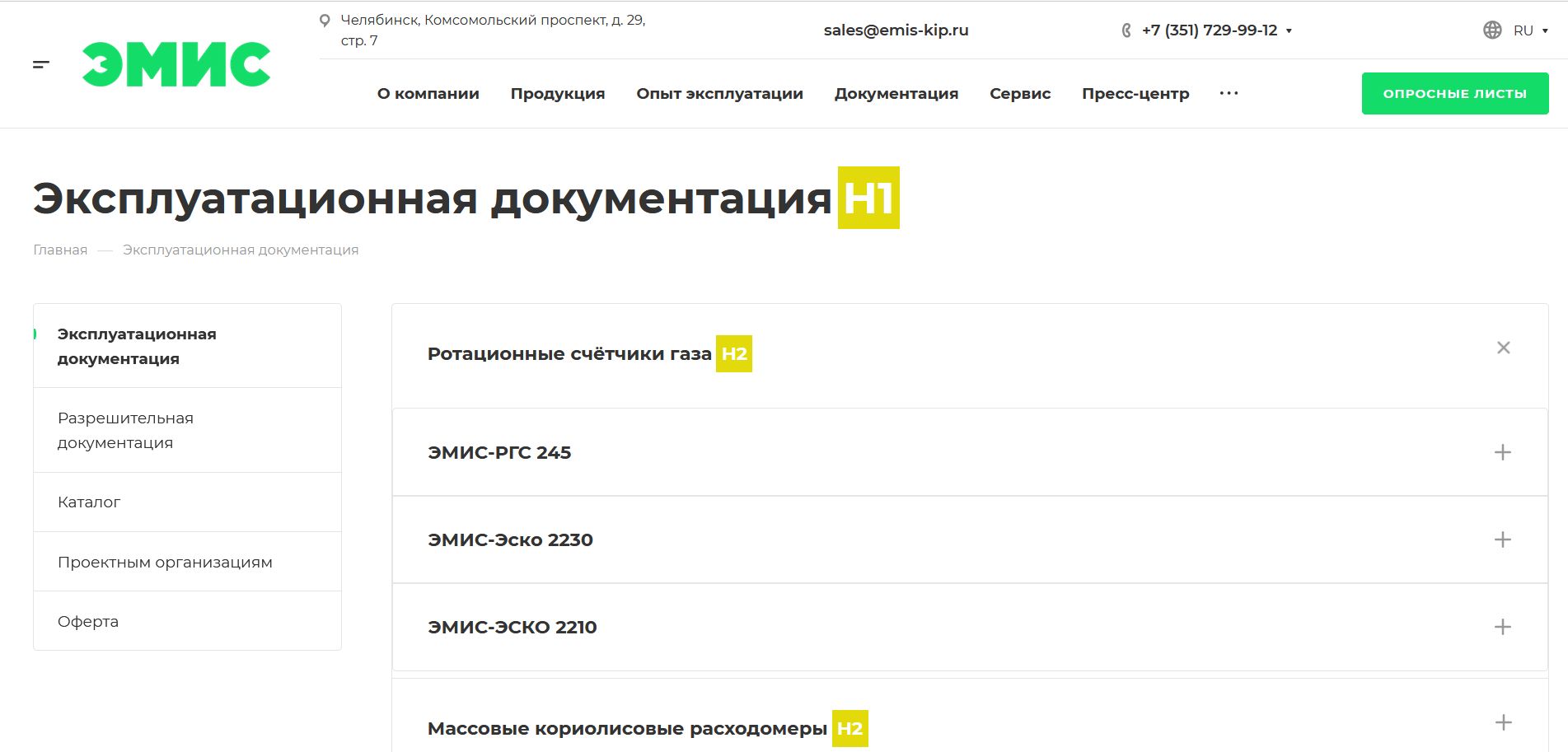Open more menu items (three dots)
The width and height of the screenshot is (1568, 752).
1229,93
